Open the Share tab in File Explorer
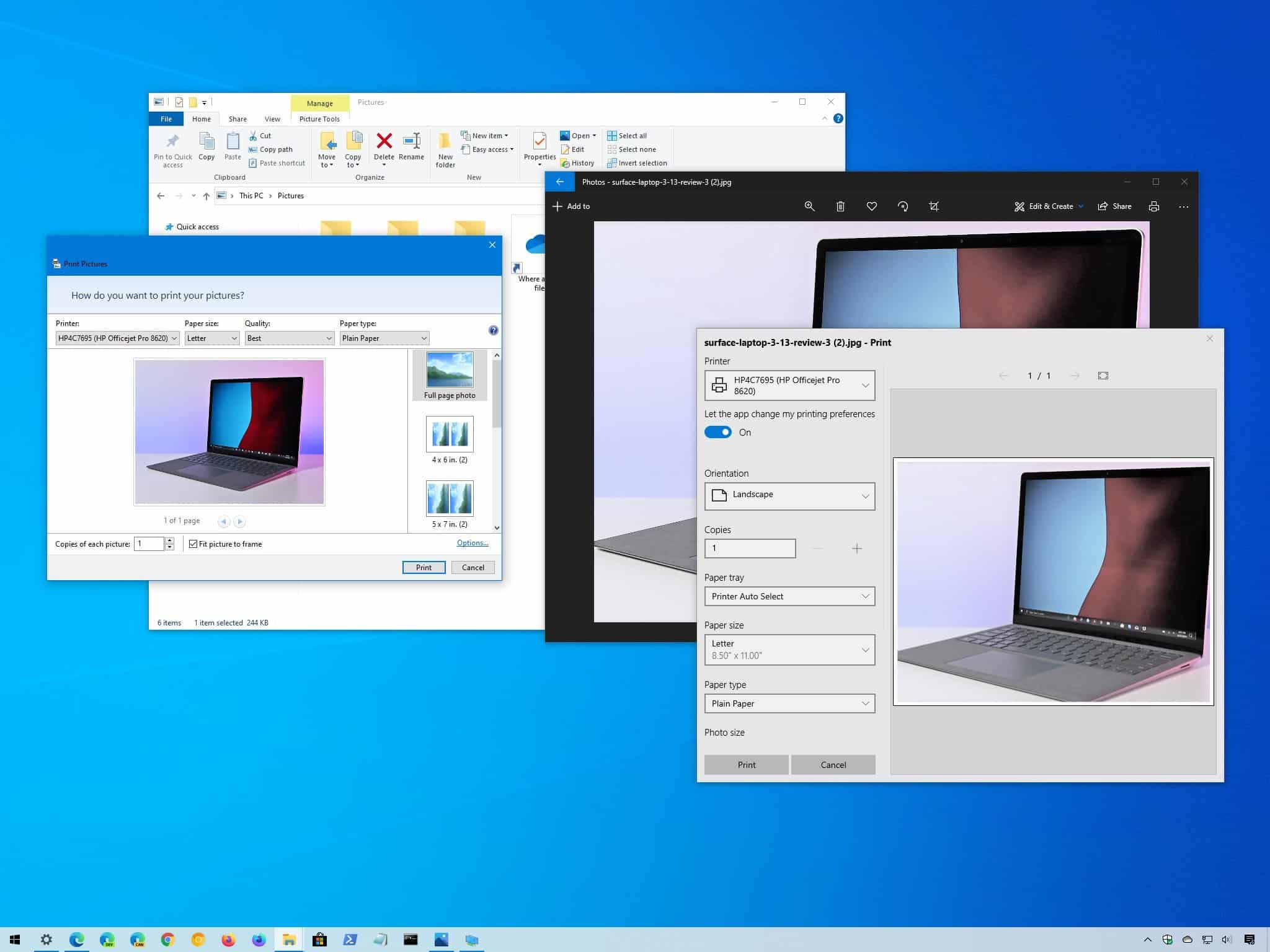Viewport: 1270px width, 952px height. tap(238, 118)
